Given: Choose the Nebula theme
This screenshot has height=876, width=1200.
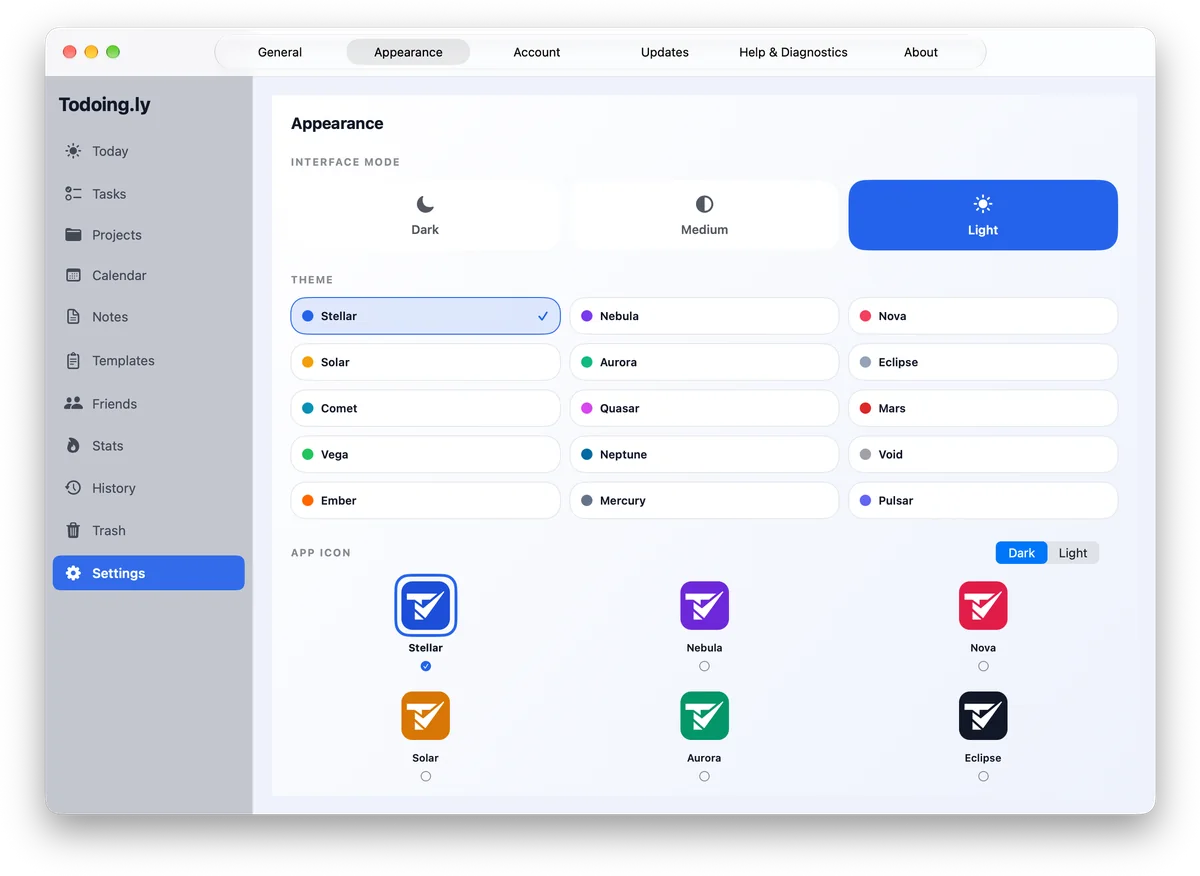Looking at the screenshot, I should click(x=704, y=316).
